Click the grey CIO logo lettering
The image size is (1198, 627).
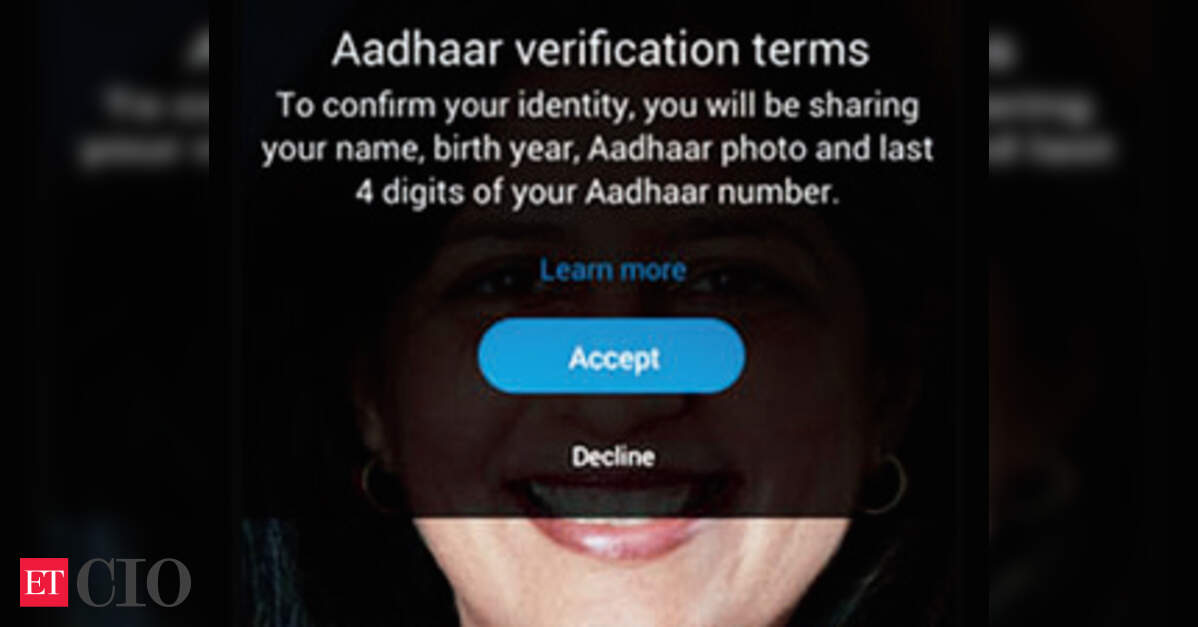click(134, 582)
